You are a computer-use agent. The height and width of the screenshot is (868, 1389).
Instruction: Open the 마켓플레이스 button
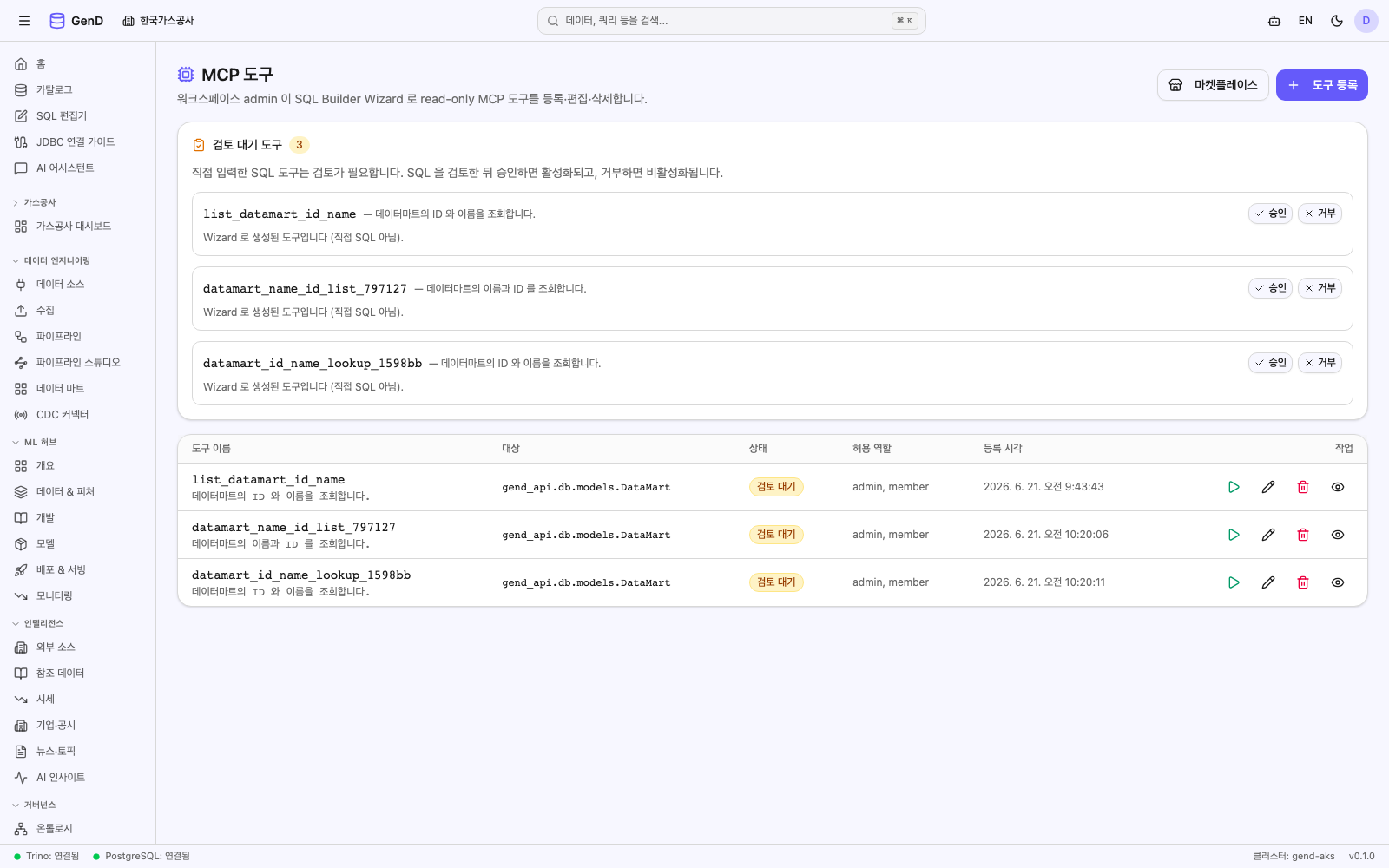pos(1213,85)
